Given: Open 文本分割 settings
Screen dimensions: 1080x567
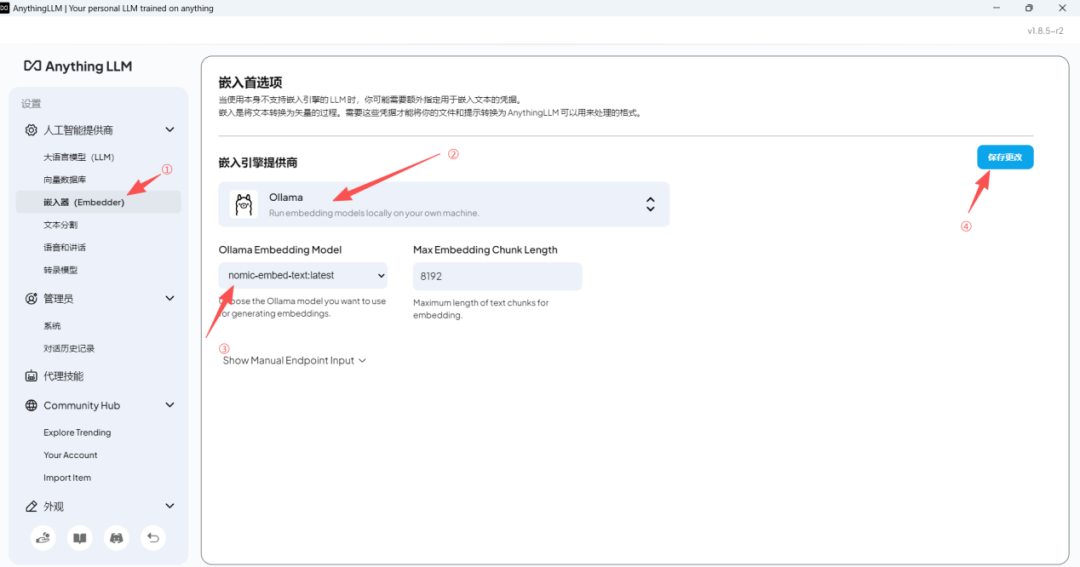Looking at the screenshot, I should 61,225.
